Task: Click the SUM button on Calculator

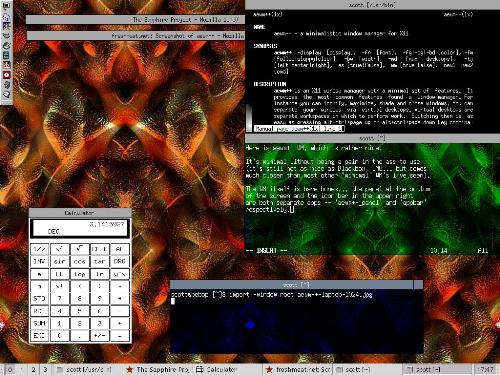Action: click(x=39, y=323)
